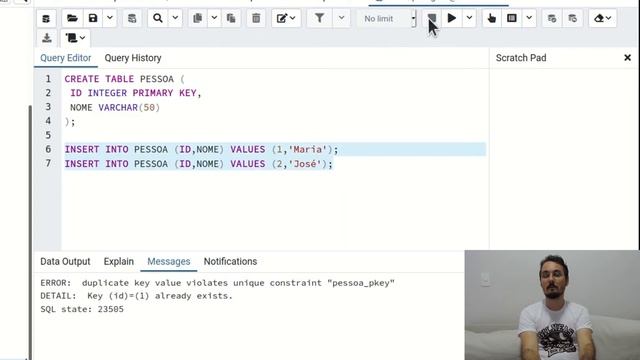Click the Copy rows icon
Viewport: 640px width, 360px height.
click(198, 18)
